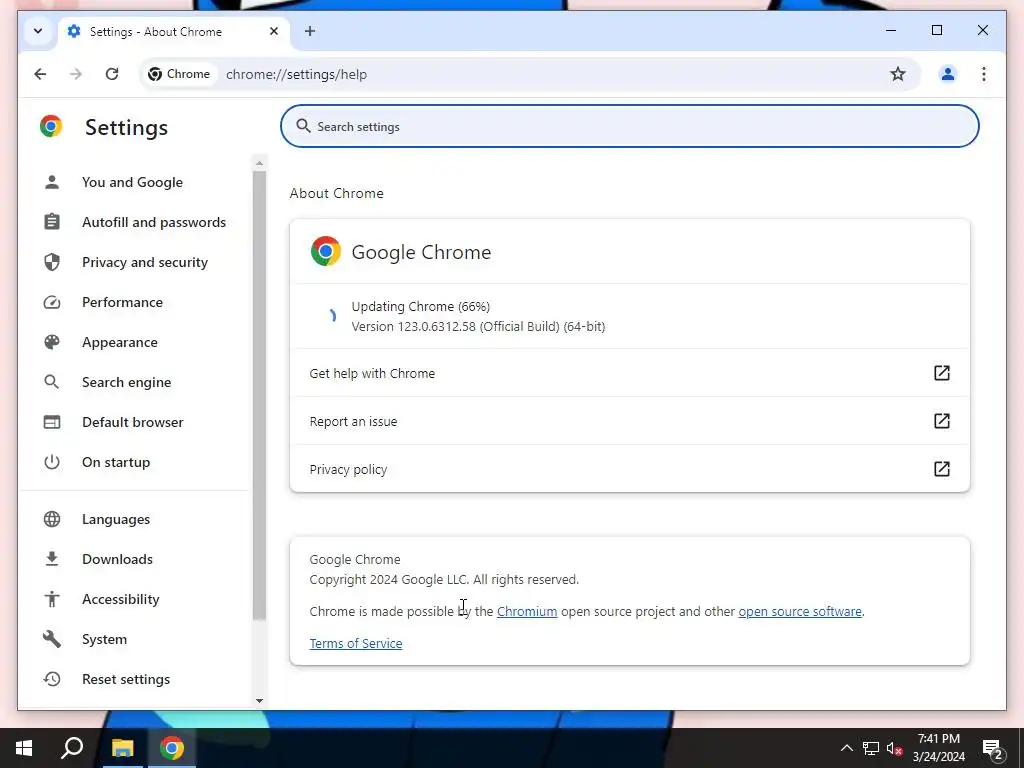This screenshot has height=768, width=1024.
Task: Open the three-dot Chrome menu
Action: [984, 74]
